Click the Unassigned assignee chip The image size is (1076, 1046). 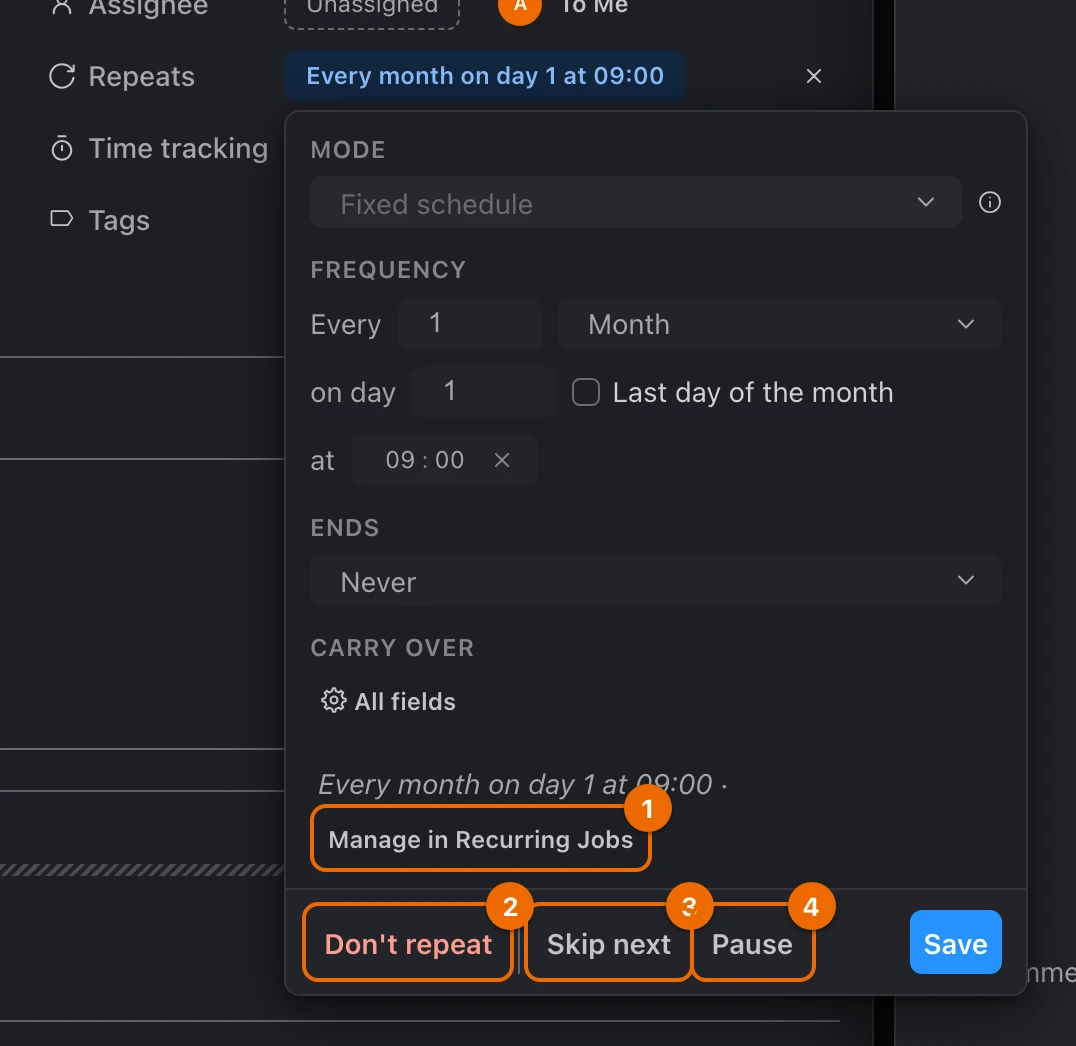pyautogui.click(x=372, y=9)
